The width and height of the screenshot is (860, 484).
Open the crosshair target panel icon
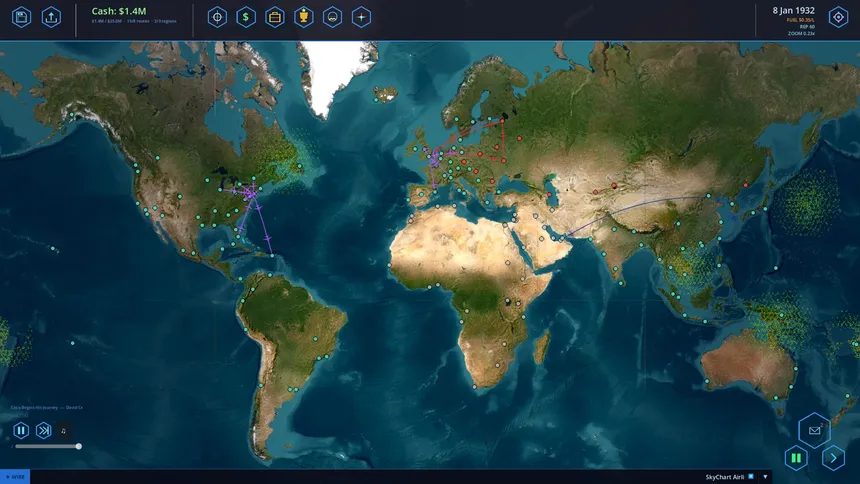tap(217, 17)
